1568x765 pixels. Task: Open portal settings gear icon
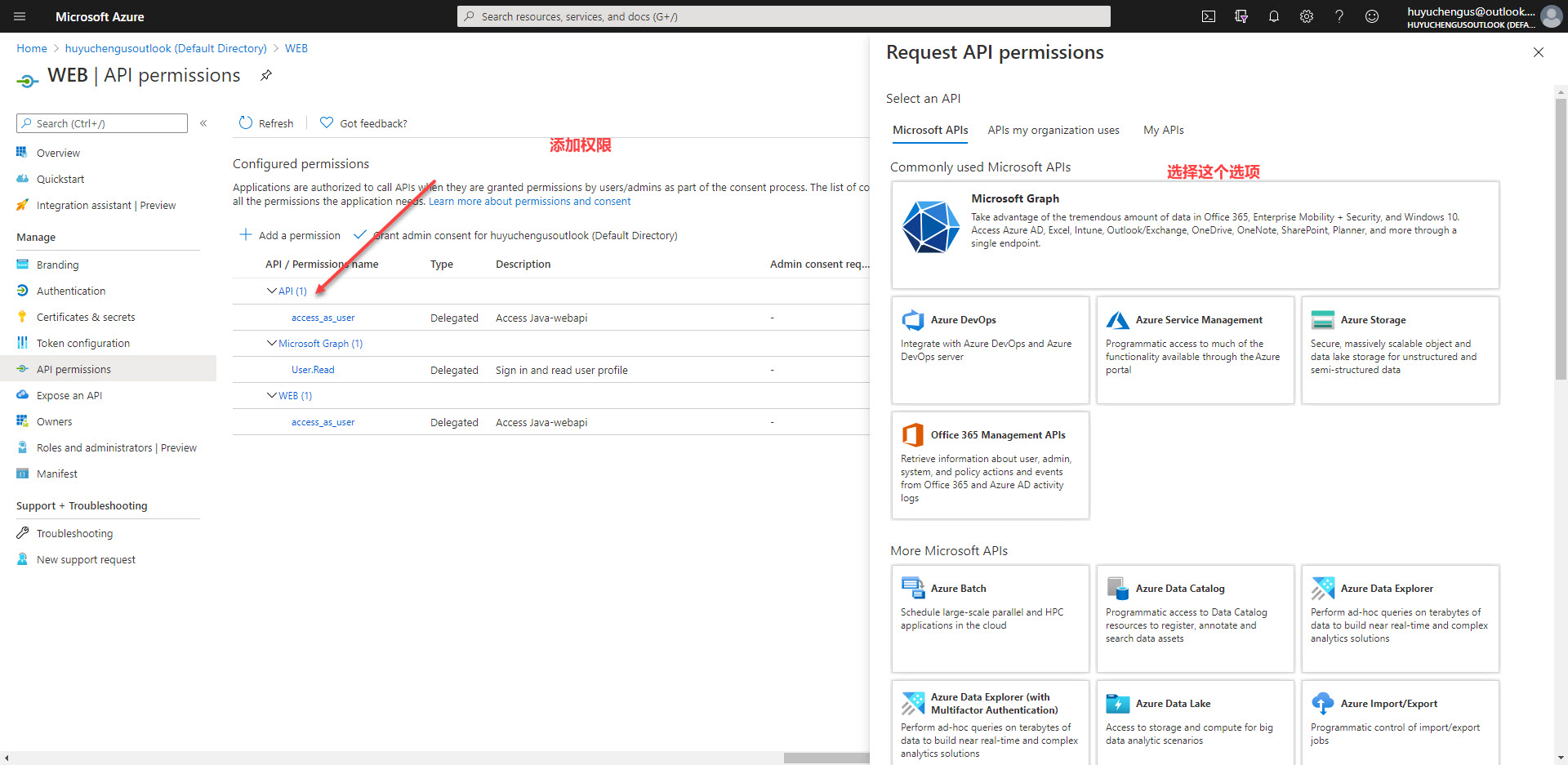(1307, 16)
